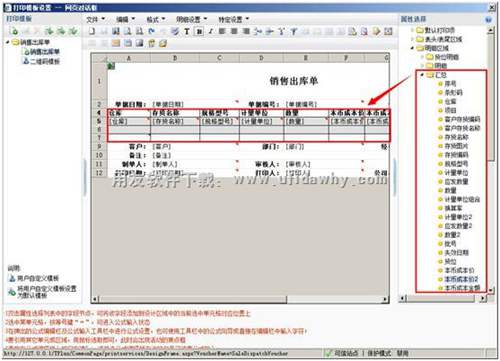500x361 pixels.
Task: Select the 本币成本价2 field
Action: click(x=461, y=279)
